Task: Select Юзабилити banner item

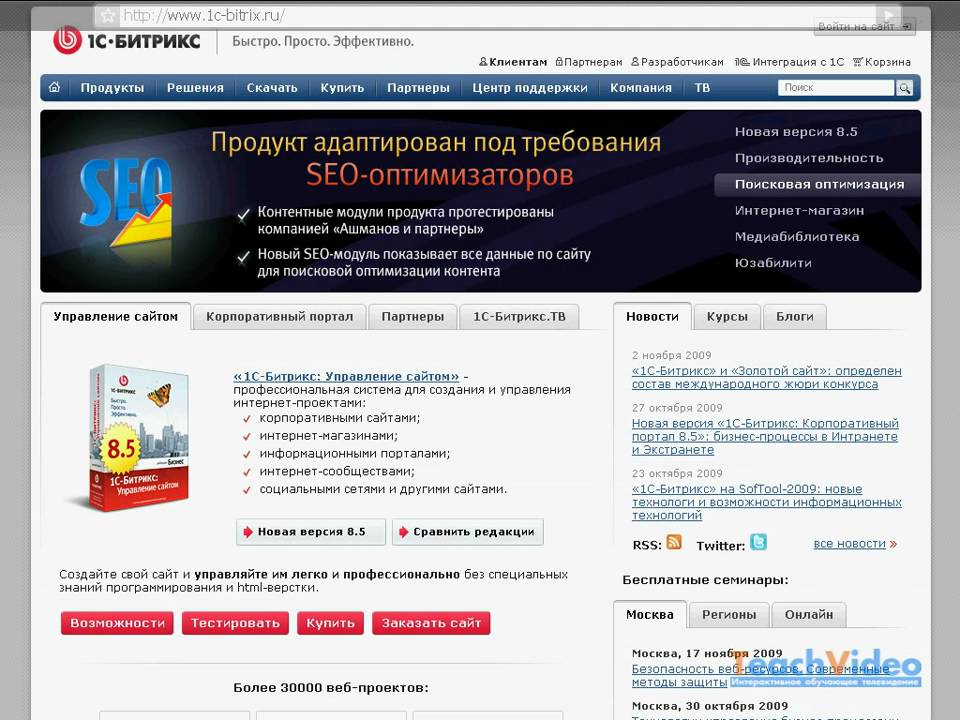Action: [x=773, y=263]
